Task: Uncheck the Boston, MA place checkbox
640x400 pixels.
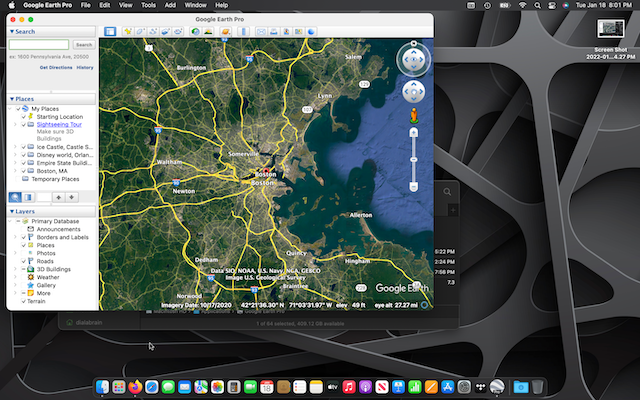Action: pos(23,171)
